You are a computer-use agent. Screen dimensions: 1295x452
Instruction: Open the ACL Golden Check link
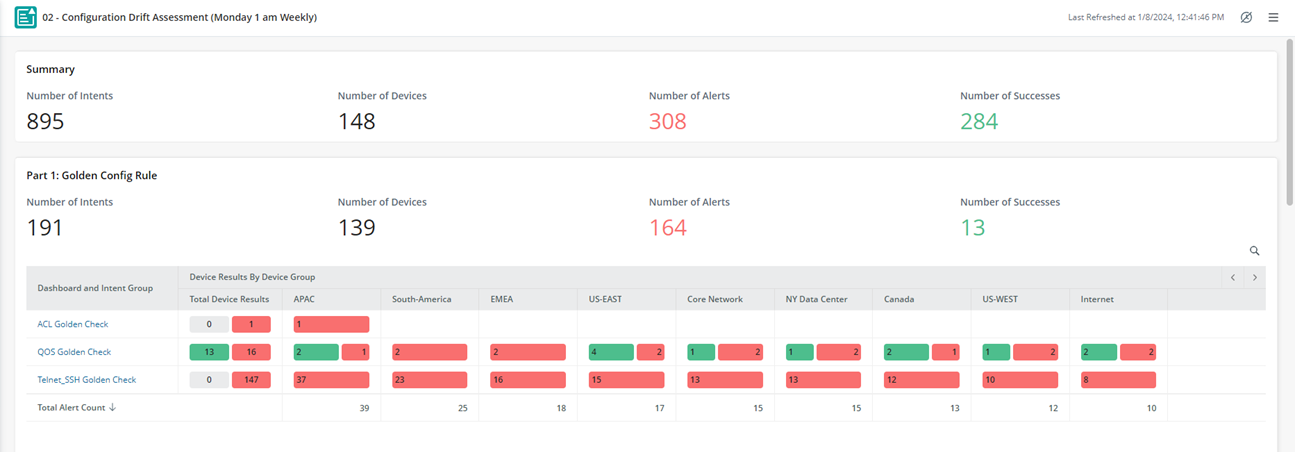(72, 324)
